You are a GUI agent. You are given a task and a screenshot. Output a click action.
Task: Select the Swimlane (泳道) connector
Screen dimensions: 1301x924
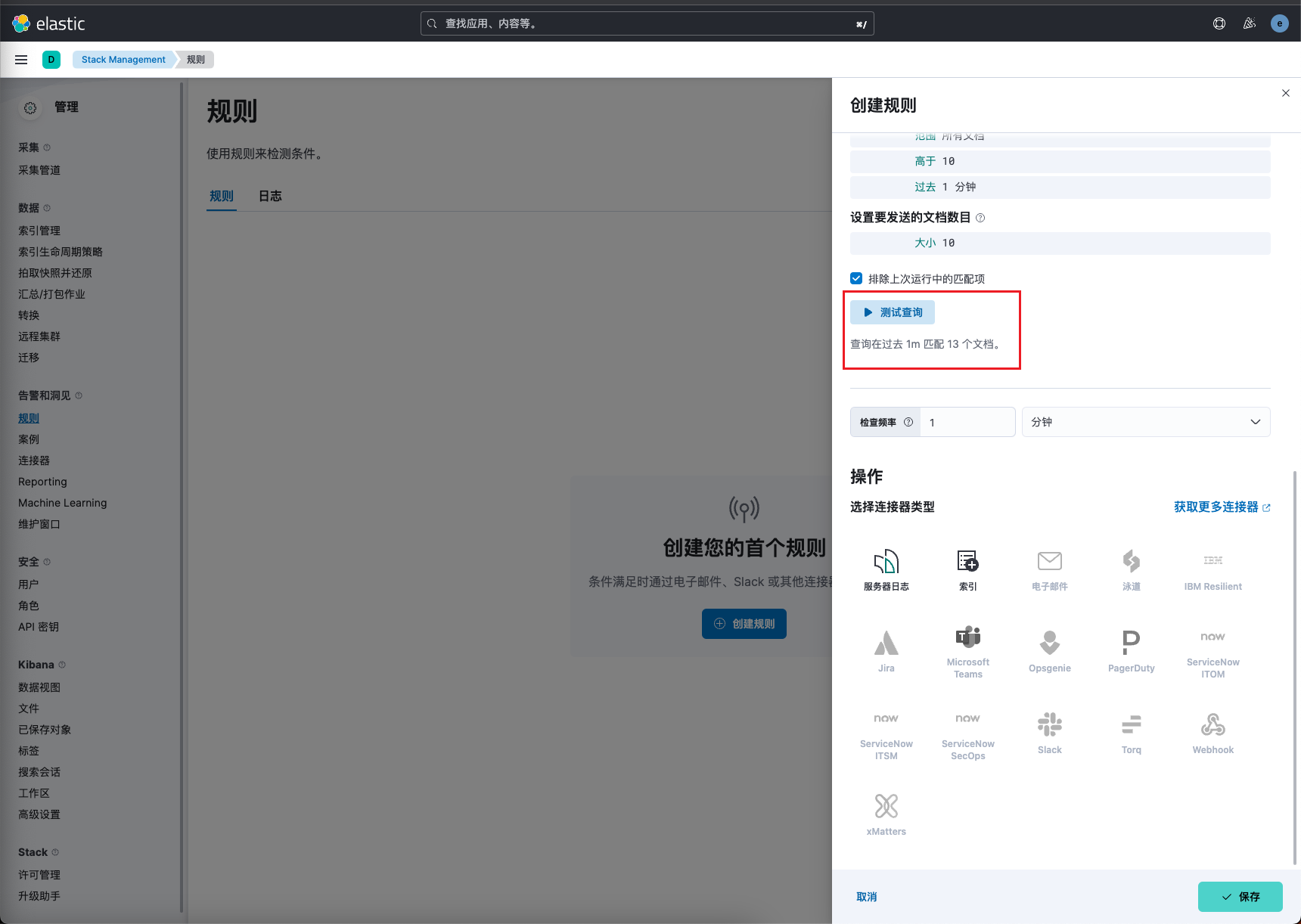click(1131, 571)
